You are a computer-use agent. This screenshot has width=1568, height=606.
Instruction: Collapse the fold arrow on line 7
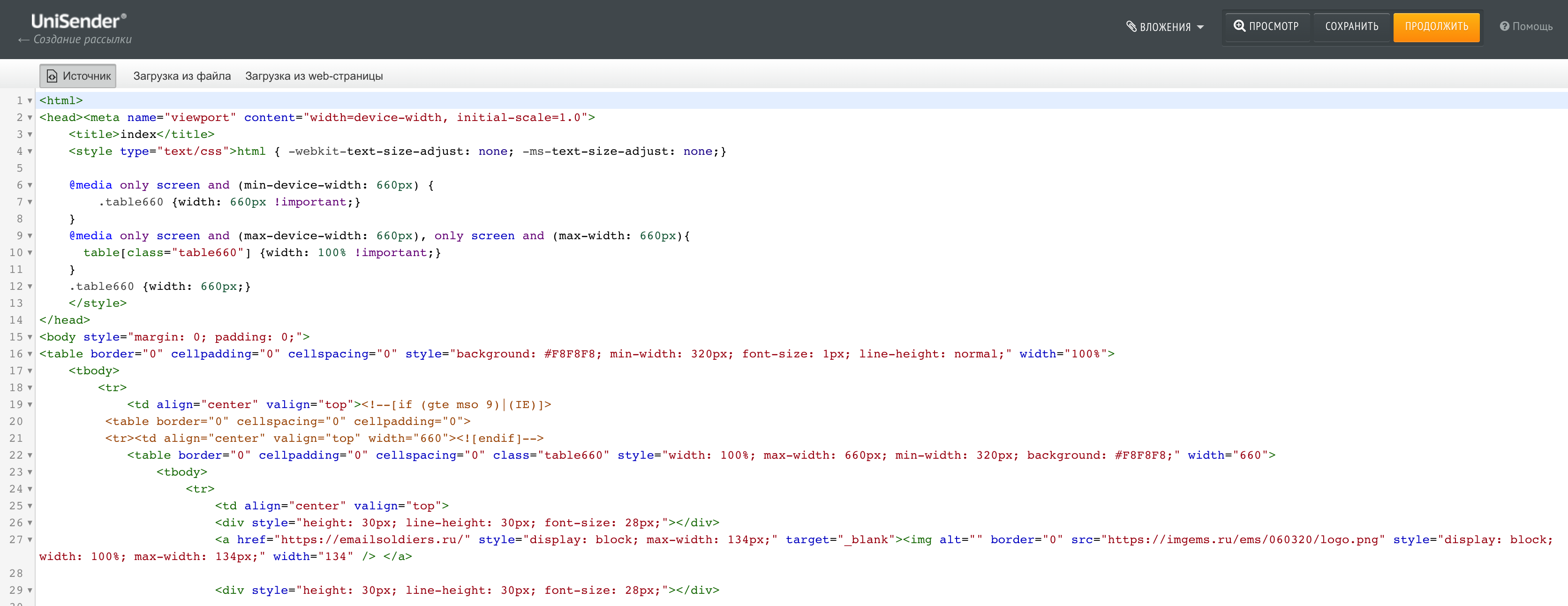pos(30,202)
